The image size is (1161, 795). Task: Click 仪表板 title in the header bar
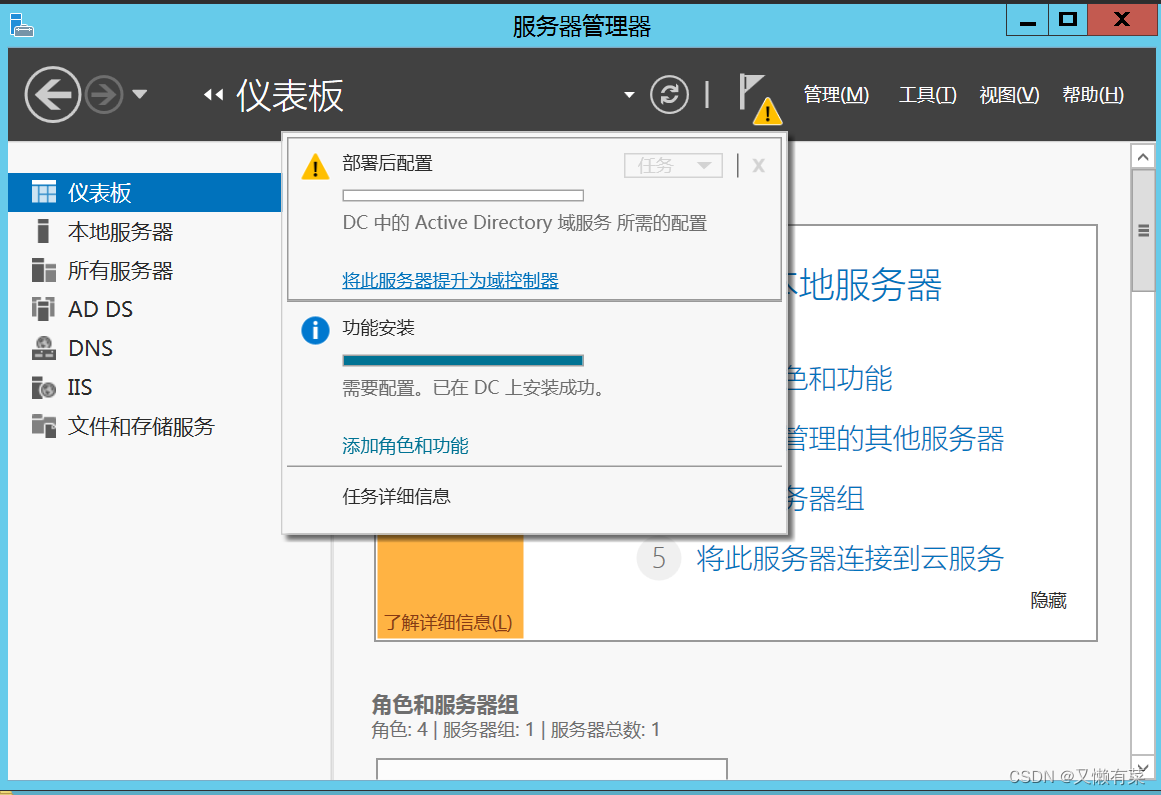coord(290,95)
